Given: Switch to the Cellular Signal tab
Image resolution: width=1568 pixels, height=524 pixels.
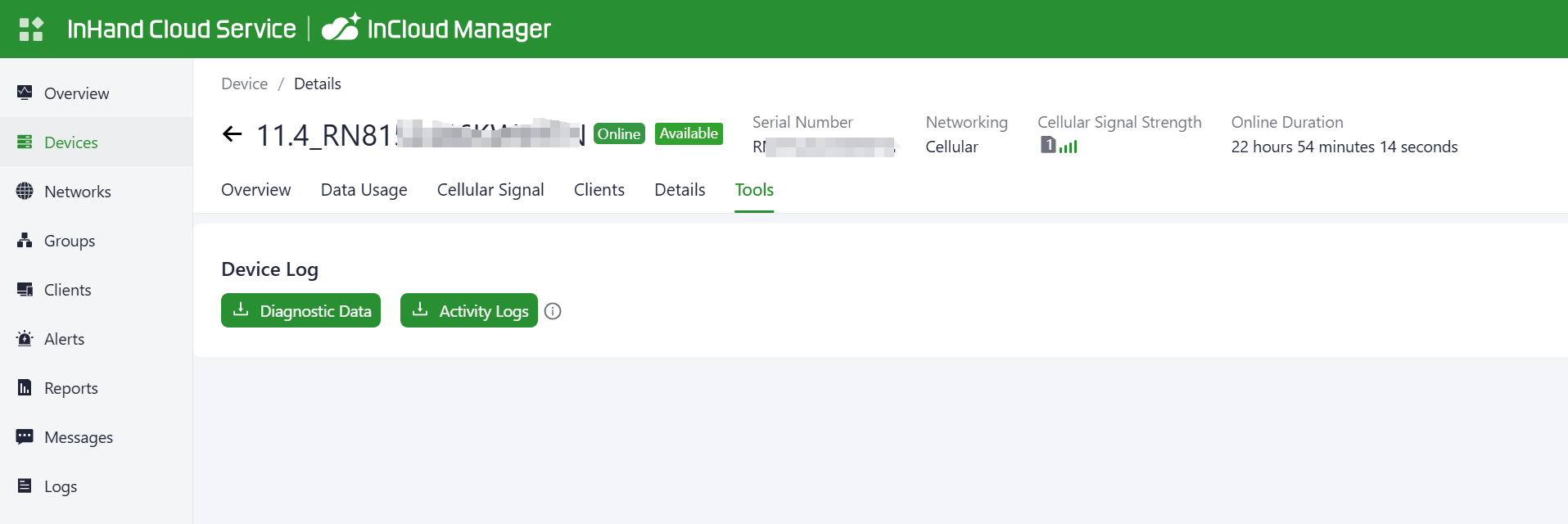Looking at the screenshot, I should 490,190.
